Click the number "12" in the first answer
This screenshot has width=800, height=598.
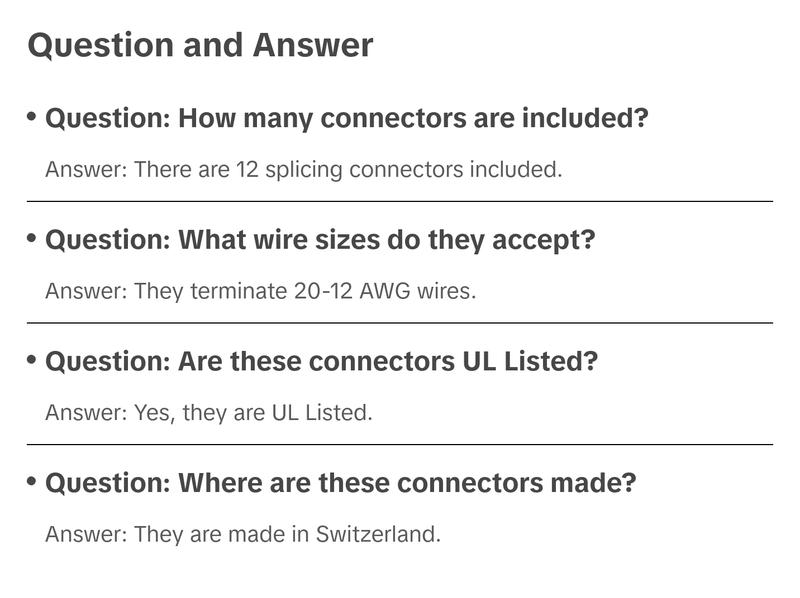pyautogui.click(x=248, y=169)
